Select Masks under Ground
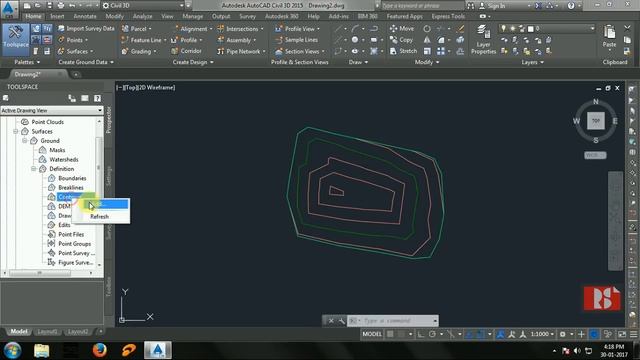Viewport: 640px width, 360px height. 57,150
